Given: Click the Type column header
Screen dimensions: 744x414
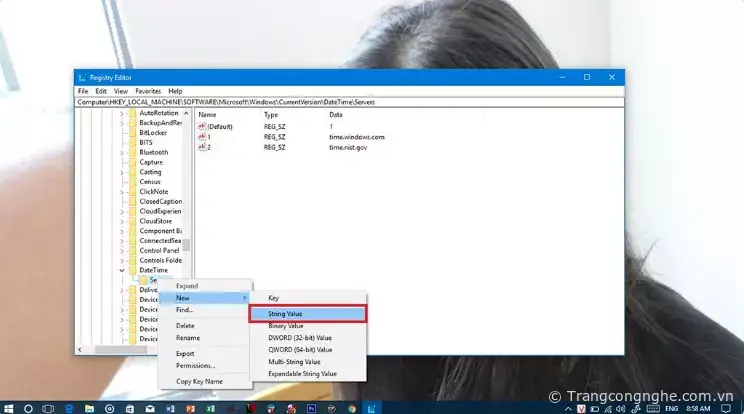Looking at the screenshot, I should point(271,115).
